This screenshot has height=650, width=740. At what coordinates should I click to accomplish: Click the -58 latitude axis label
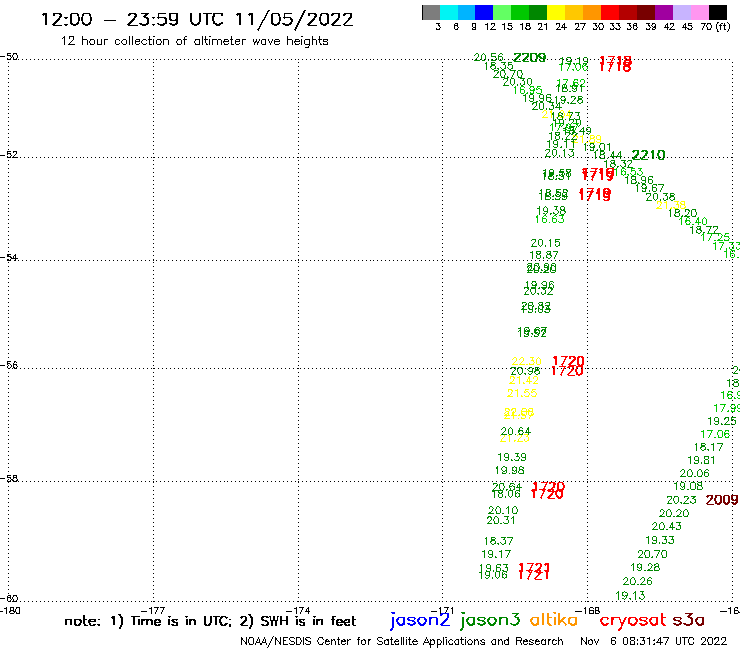coord(9,479)
